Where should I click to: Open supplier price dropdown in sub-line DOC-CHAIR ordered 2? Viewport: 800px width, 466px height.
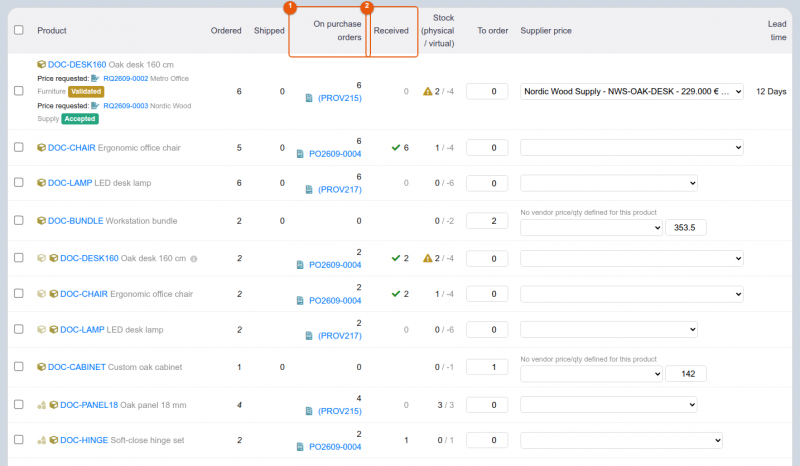(632, 294)
